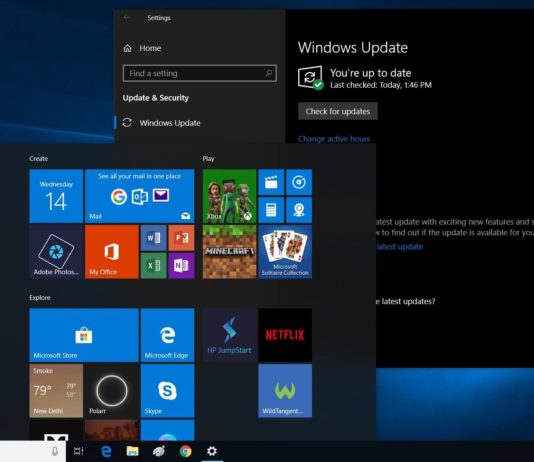
Task: Open the Xbox tile
Action: pos(230,196)
